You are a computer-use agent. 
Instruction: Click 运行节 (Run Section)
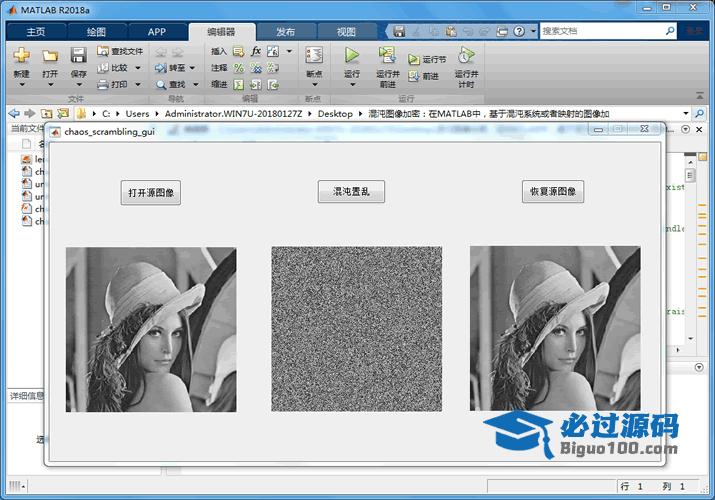pos(427,59)
